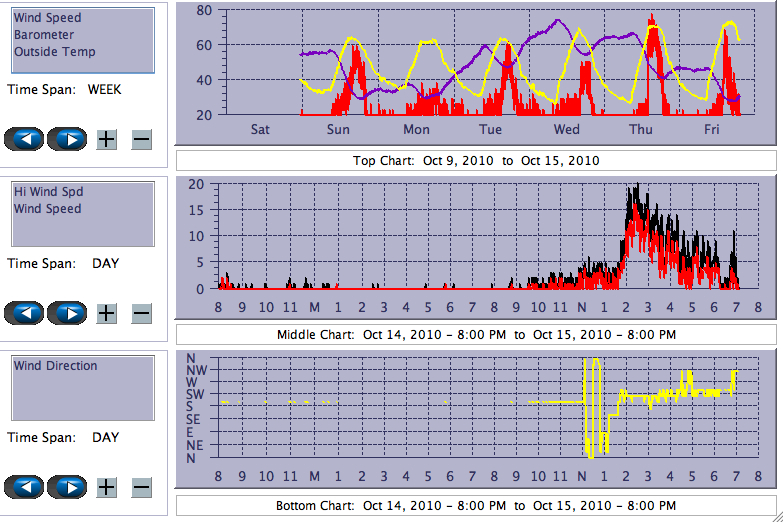Click top chart forward arrow button
The width and height of the screenshot is (783, 523).
(x=68, y=139)
